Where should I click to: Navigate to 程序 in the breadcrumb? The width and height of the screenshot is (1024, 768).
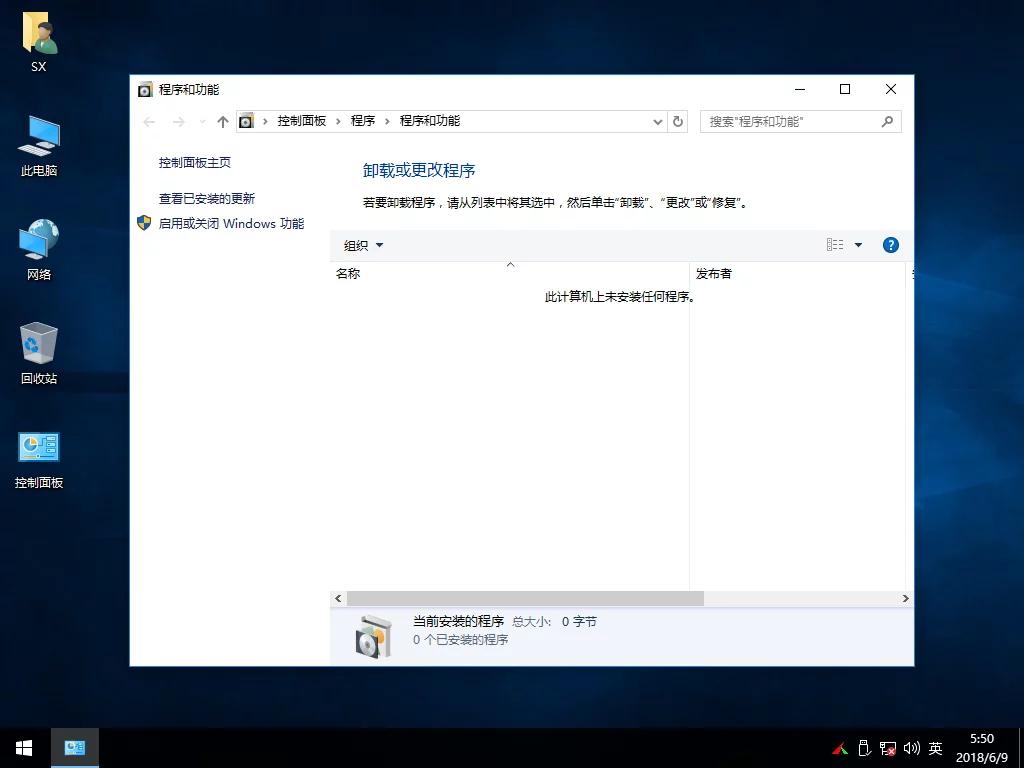click(x=362, y=121)
